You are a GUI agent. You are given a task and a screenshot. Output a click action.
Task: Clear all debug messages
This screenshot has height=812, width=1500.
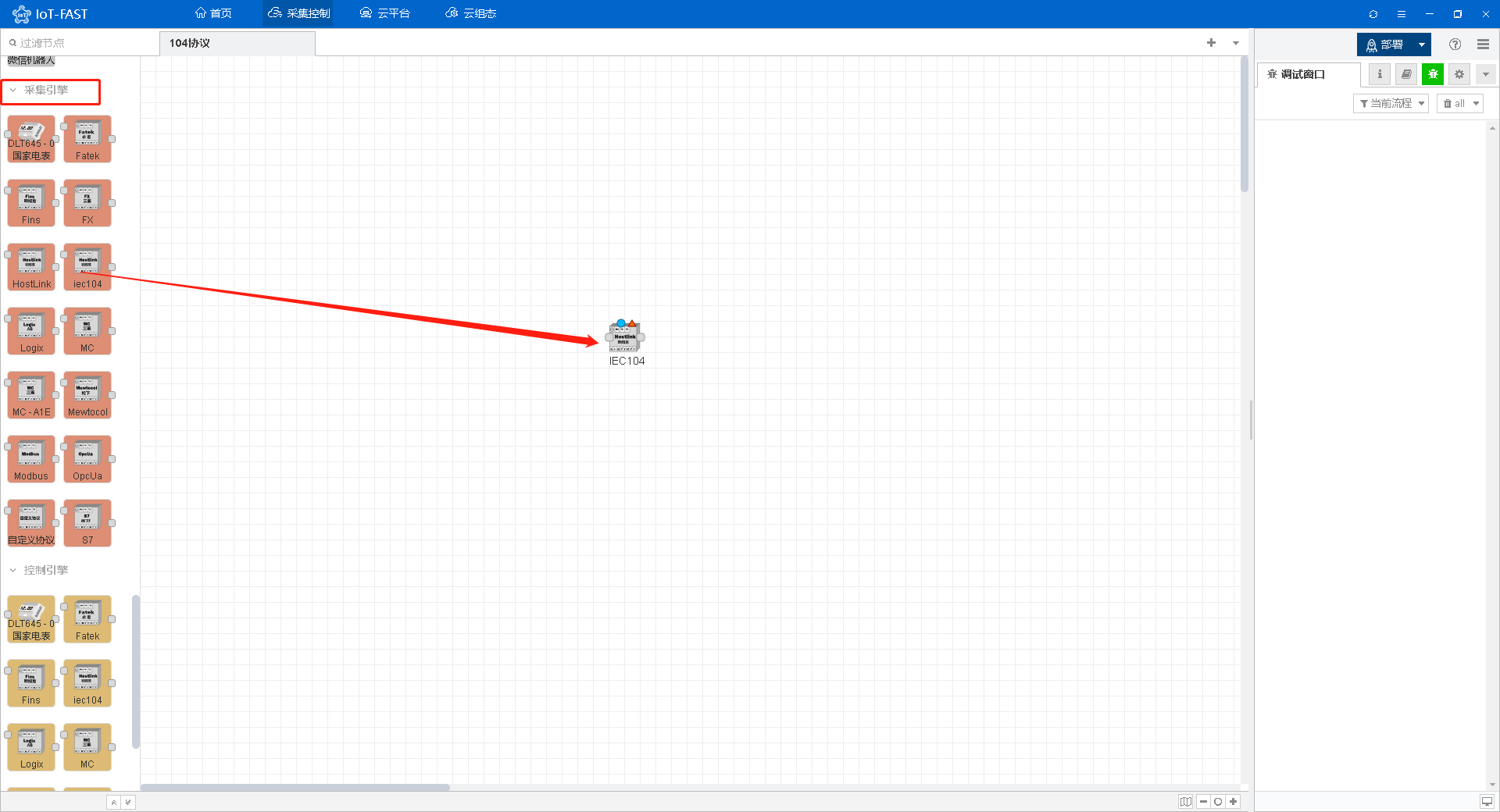[1454, 103]
